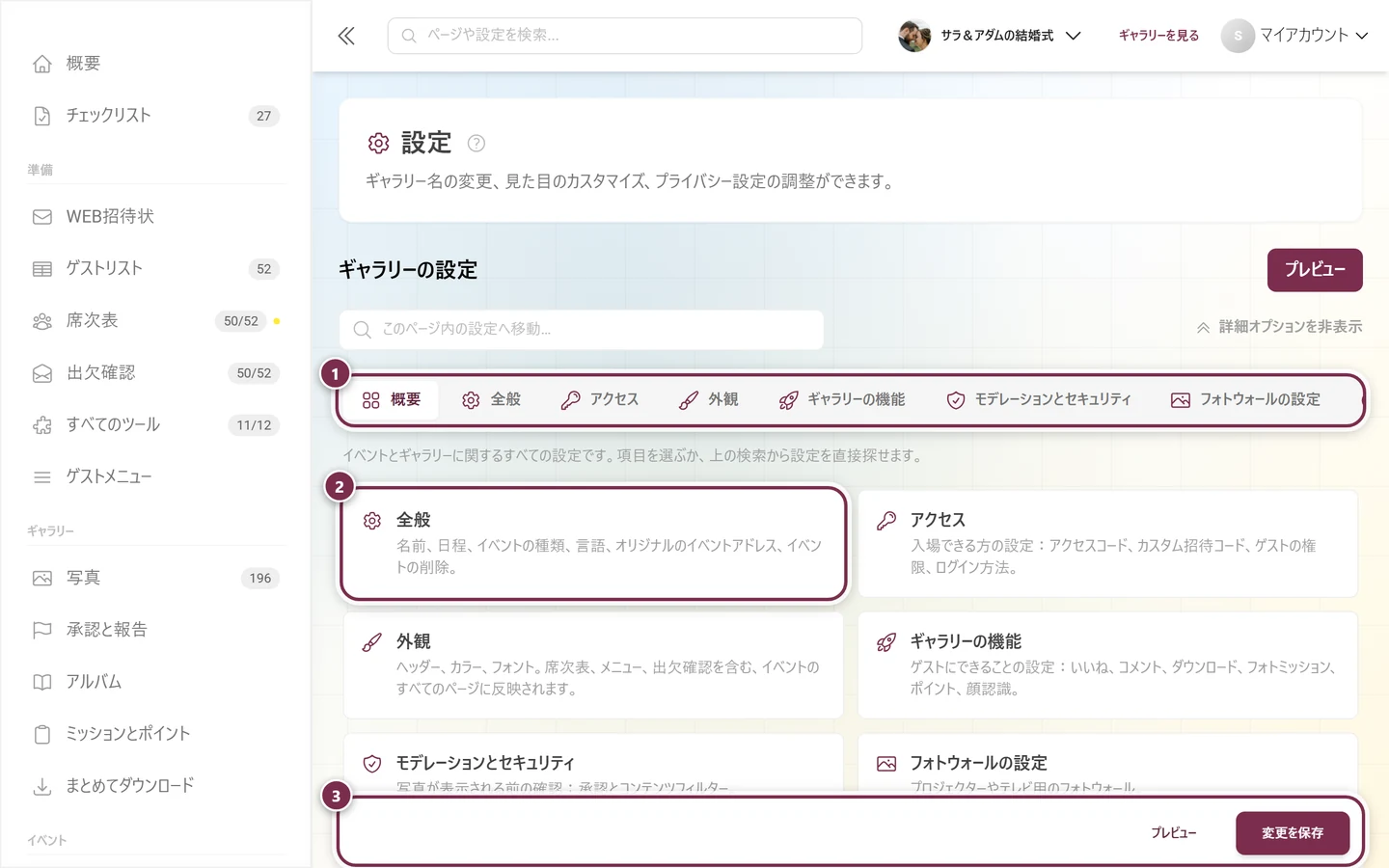
Task: Click the top purple プレビュー button
Action: tap(1315, 270)
